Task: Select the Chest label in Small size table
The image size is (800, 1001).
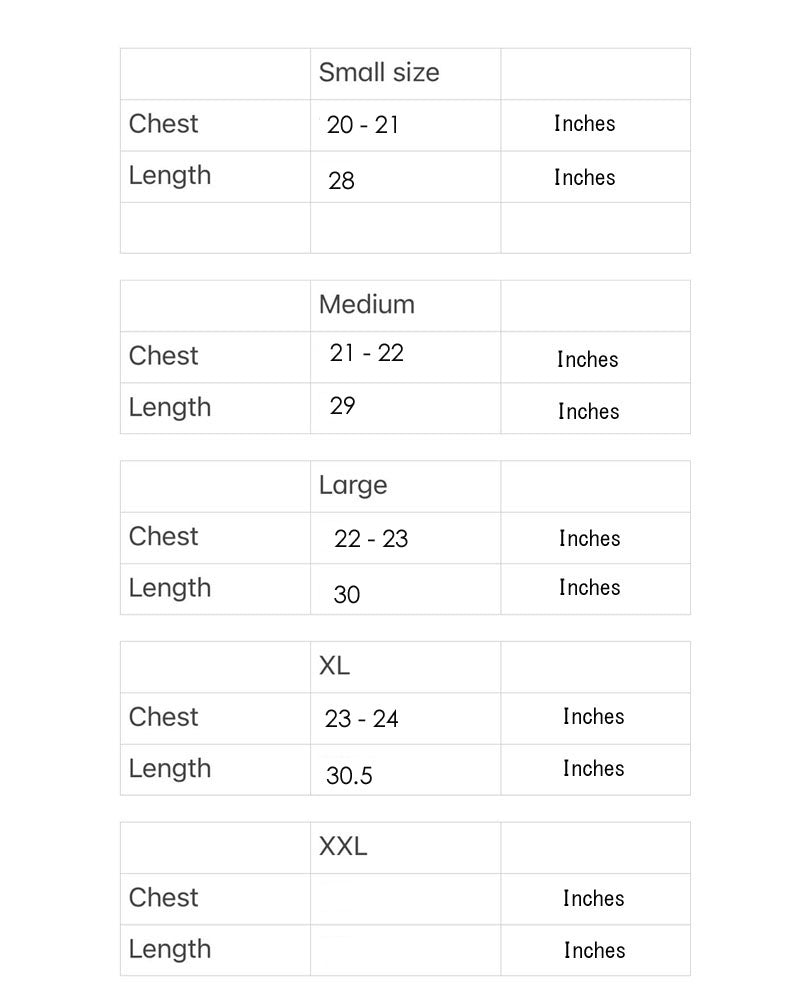Action: 164,124
